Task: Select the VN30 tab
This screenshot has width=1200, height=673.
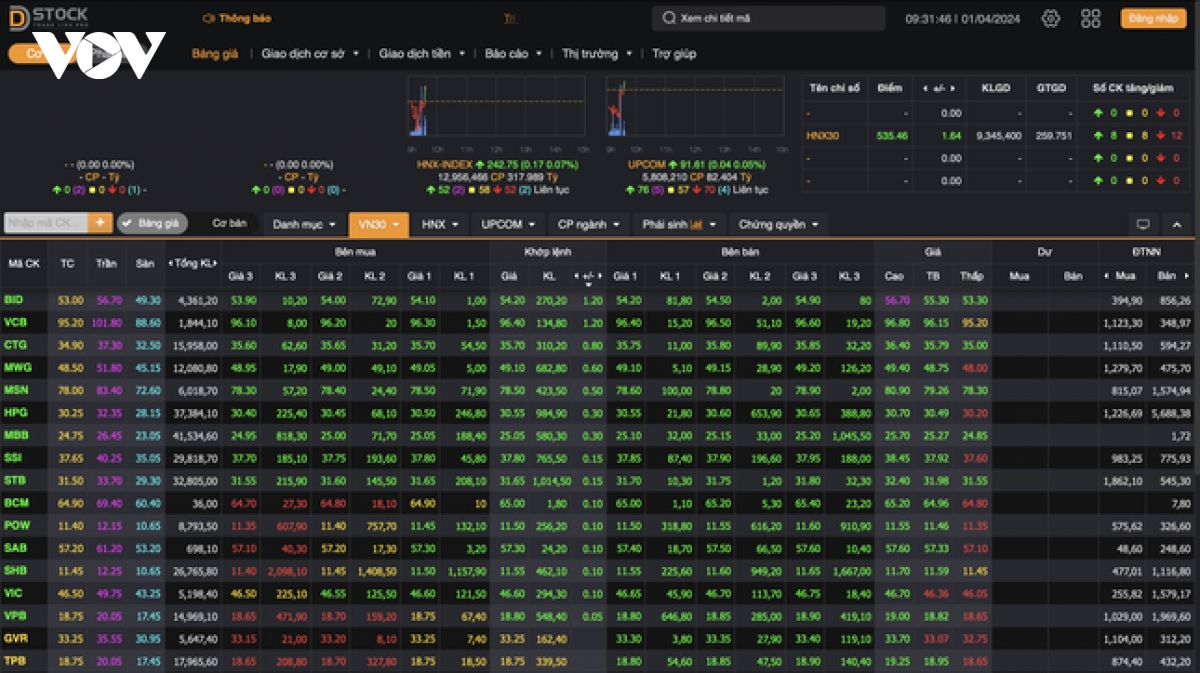Action: click(378, 224)
